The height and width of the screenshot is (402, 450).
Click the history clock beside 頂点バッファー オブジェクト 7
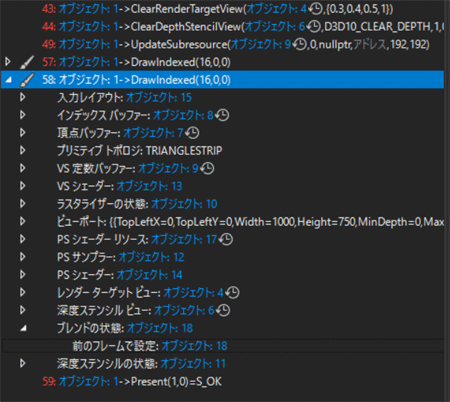click(x=192, y=133)
